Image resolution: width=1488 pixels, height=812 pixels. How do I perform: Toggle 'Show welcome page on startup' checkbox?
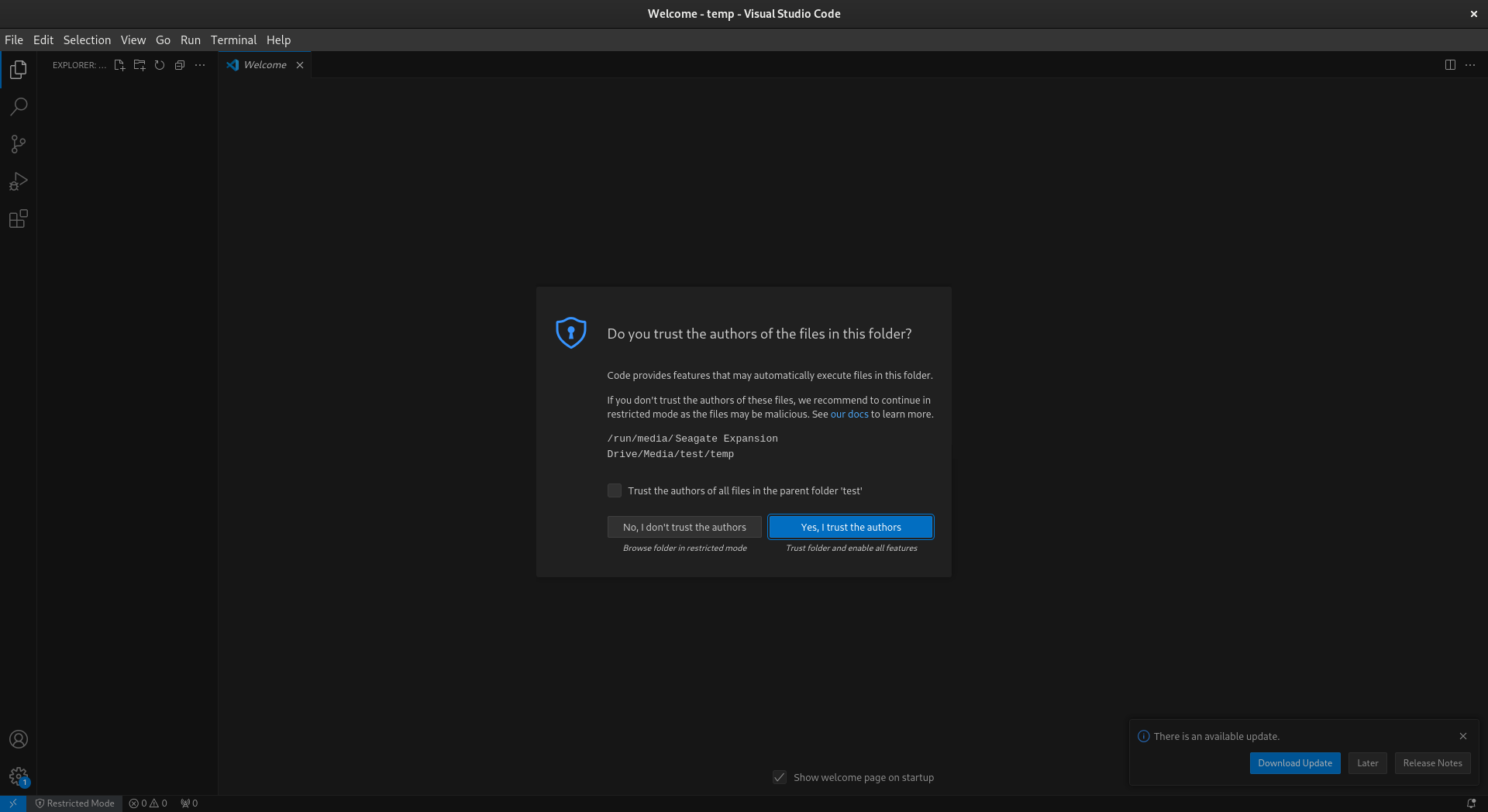[x=780, y=777]
